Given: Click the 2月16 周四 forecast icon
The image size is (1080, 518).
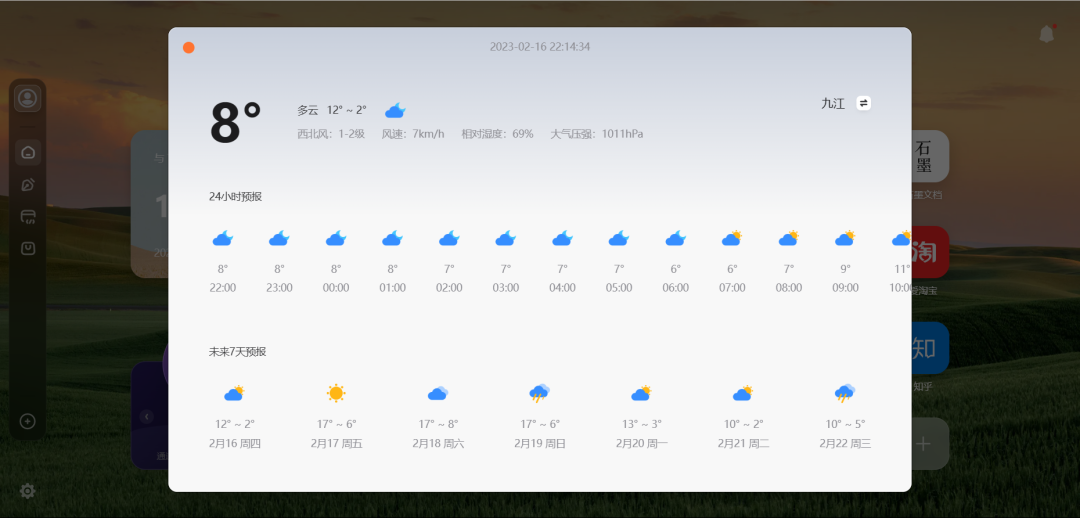Looking at the screenshot, I should coord(234,393).
